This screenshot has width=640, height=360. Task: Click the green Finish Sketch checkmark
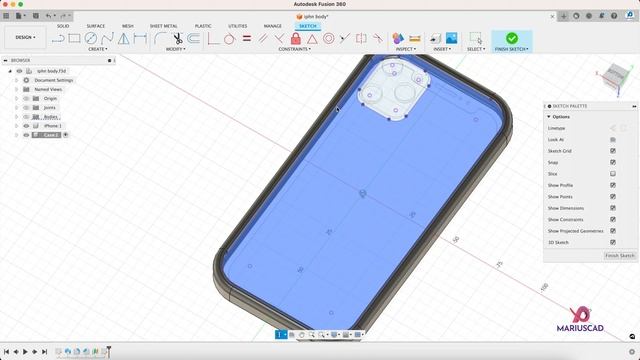(512, 38)
